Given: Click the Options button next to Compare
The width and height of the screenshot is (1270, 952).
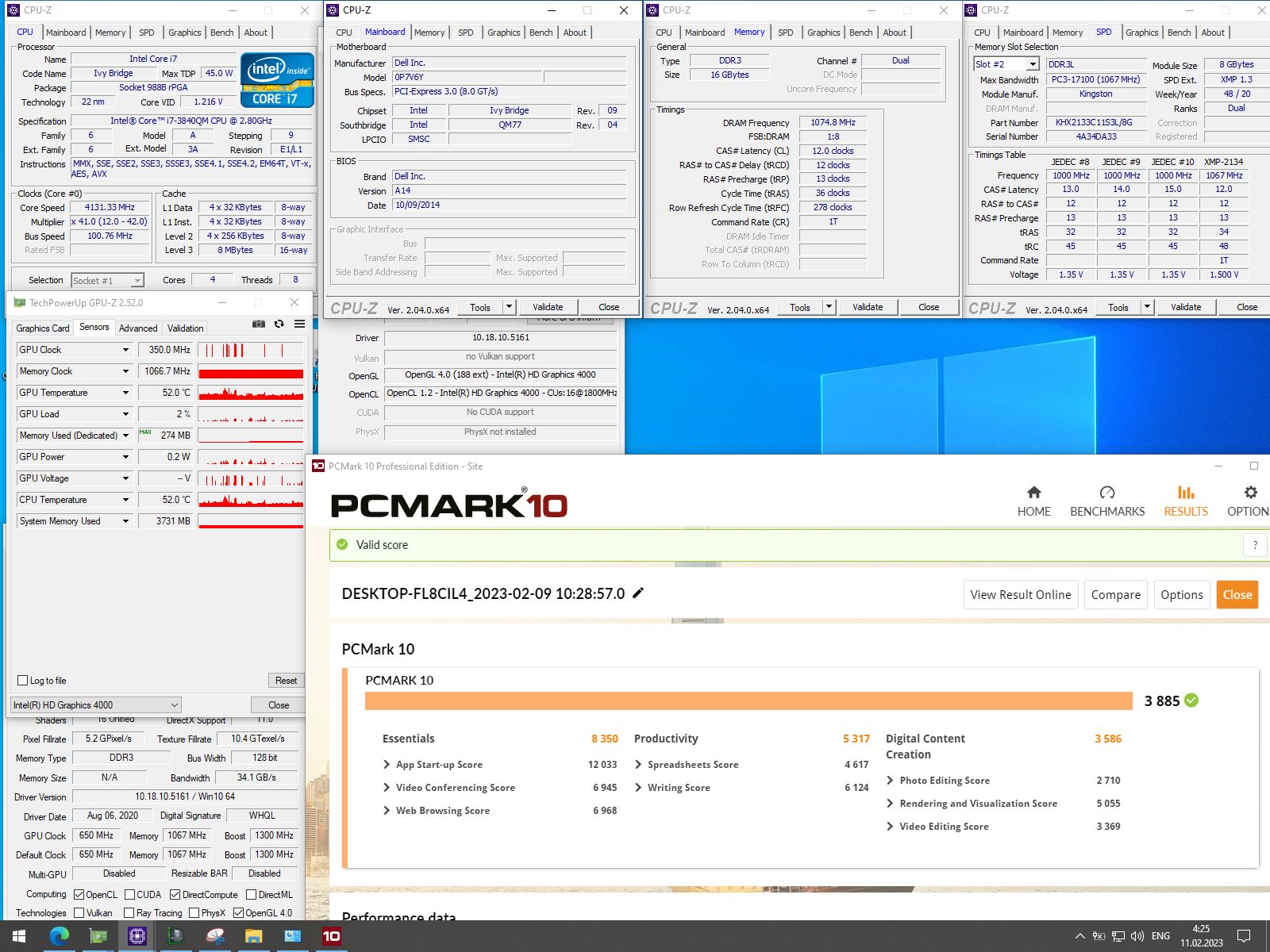Looking at the screenshot, I should (x=1181, y=594).
